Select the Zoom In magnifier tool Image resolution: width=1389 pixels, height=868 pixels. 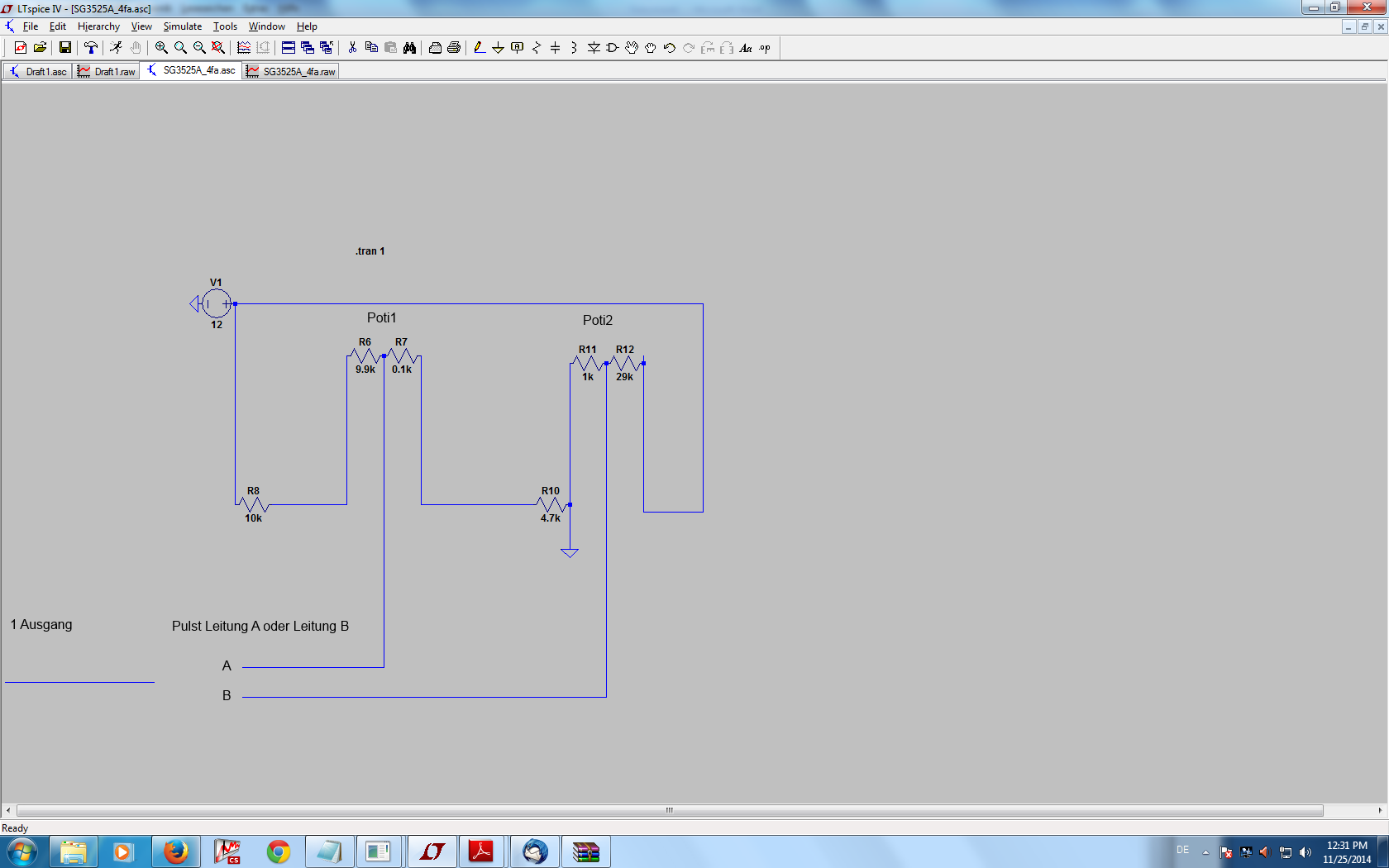161,48
